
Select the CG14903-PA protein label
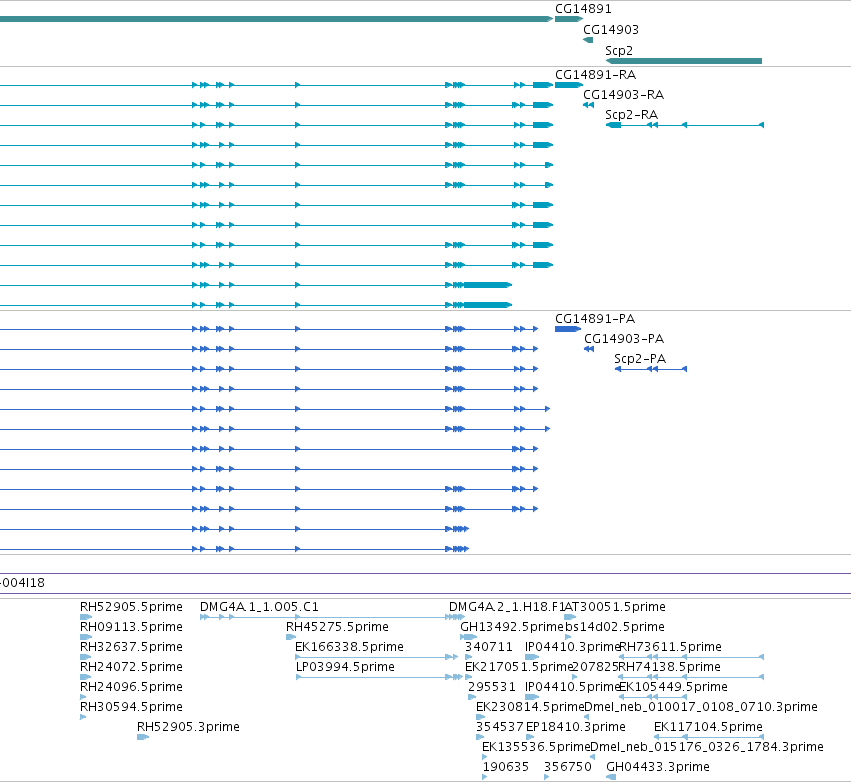tap(624, 339)
